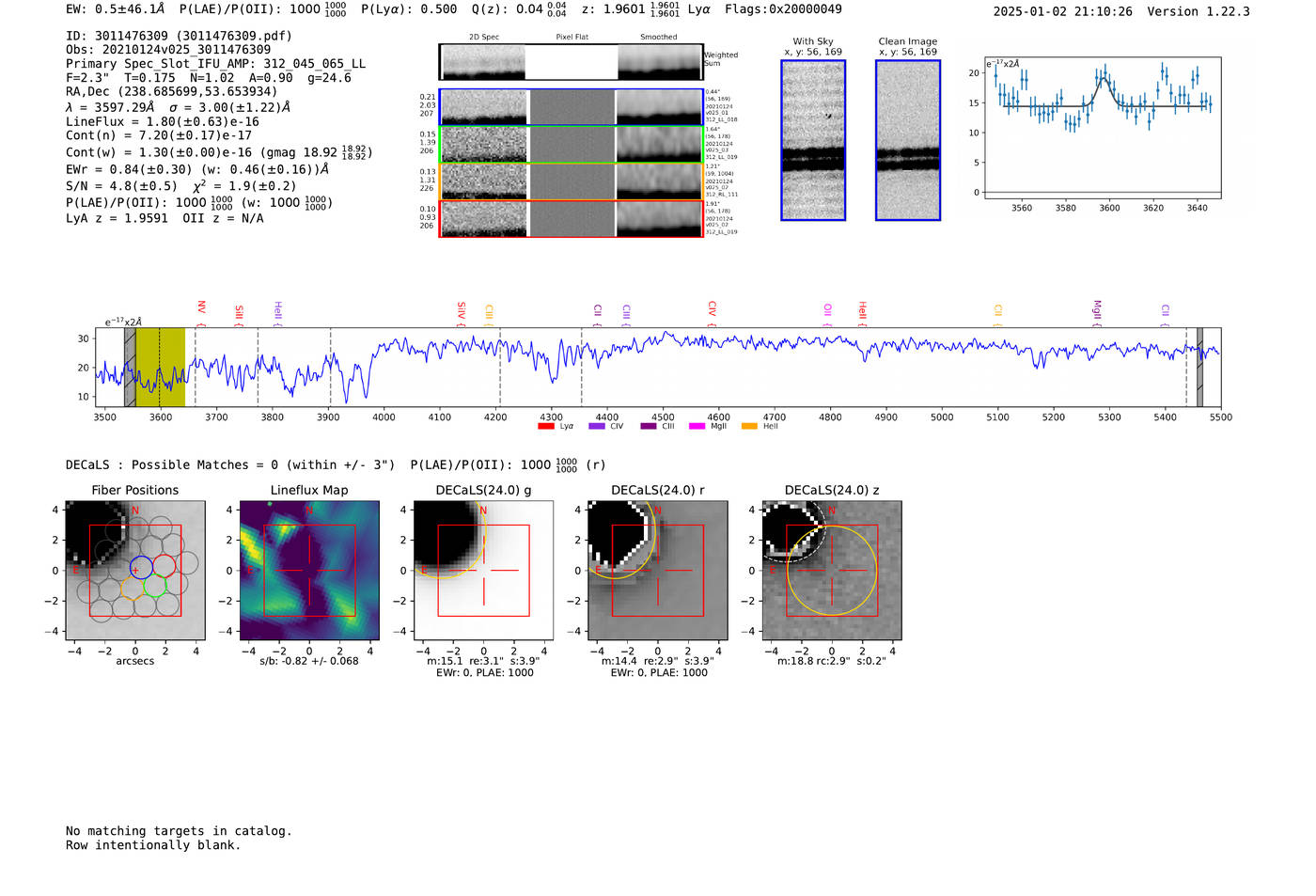This screenshot has width=1316, height=896.
Task: Click the Flags:0x20000049 text
Action: pyautogui.click(x=783, y=9)
